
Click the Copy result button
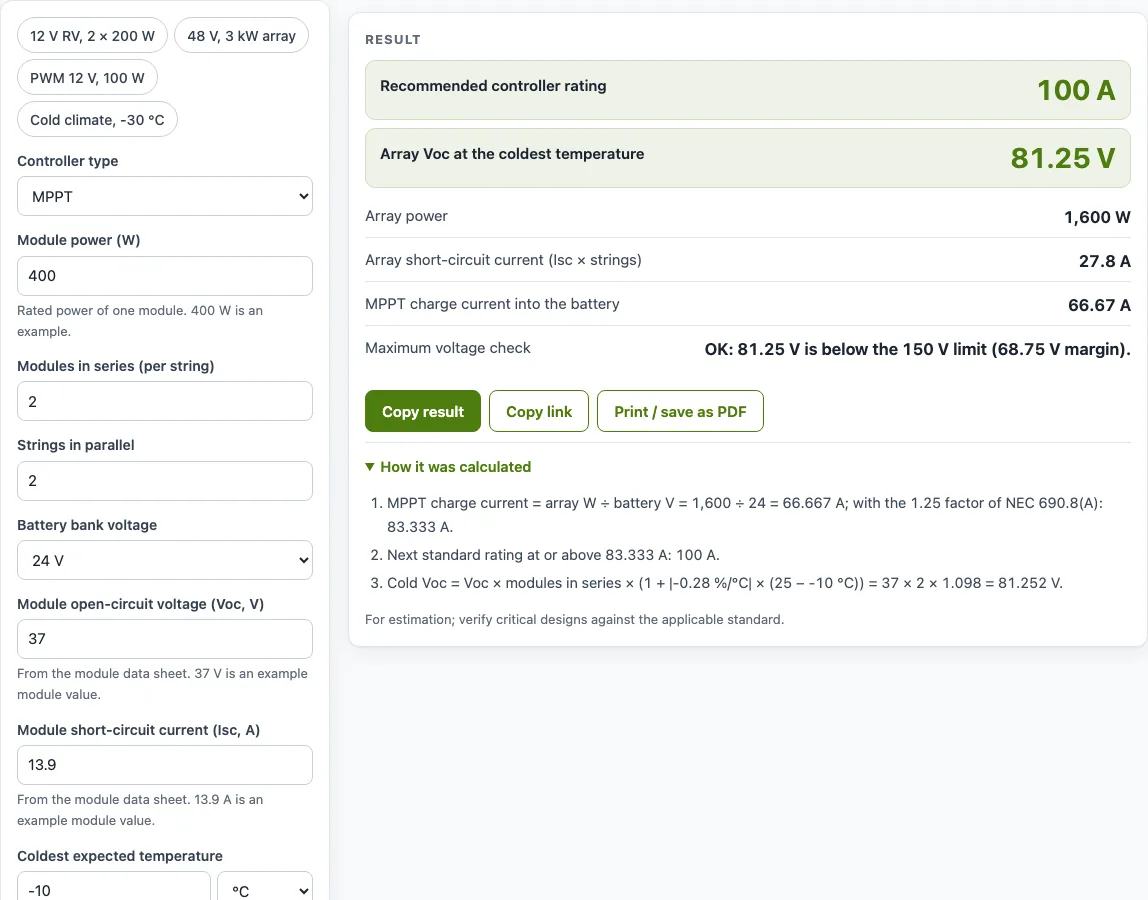click(x=423, y=412)
